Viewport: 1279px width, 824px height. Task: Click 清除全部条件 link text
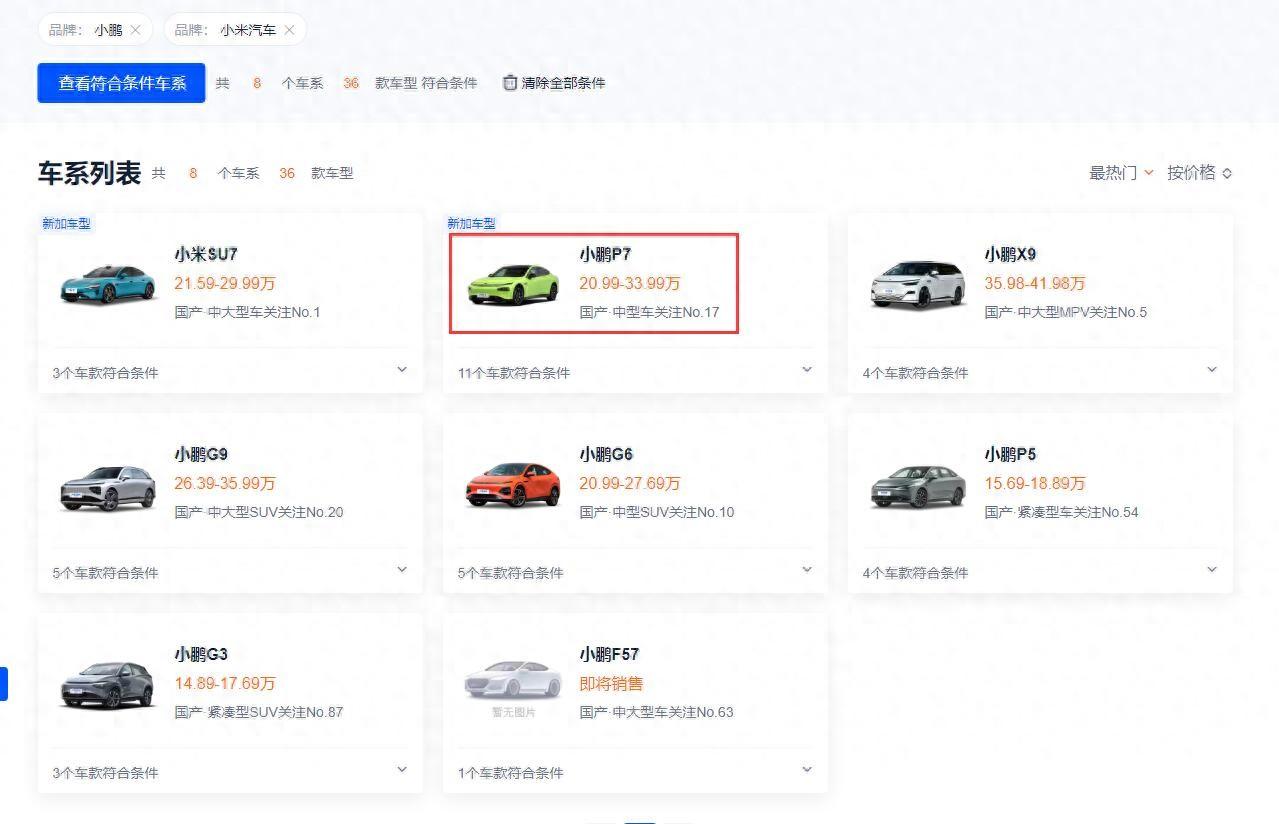563,83
